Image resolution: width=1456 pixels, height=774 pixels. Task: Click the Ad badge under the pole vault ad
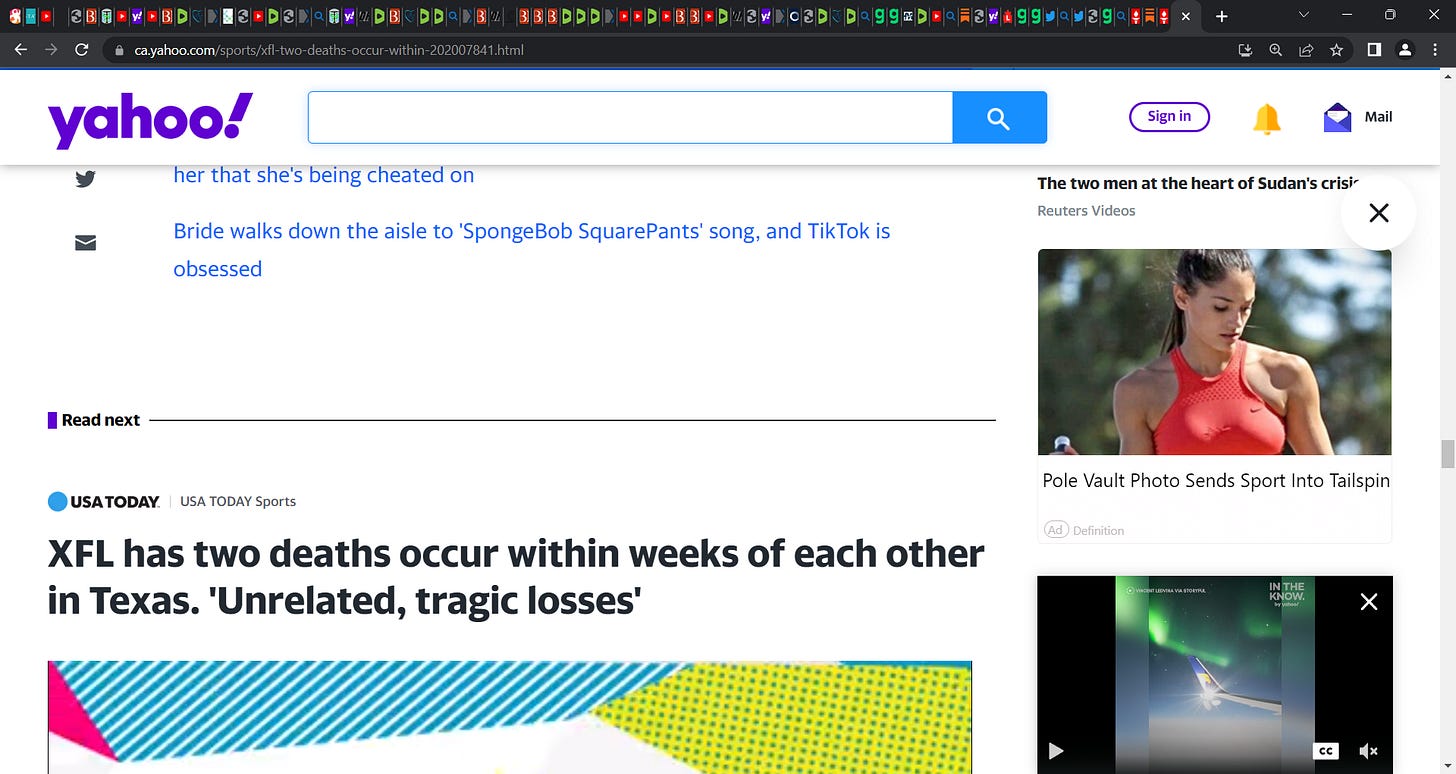click(1055, 530)
